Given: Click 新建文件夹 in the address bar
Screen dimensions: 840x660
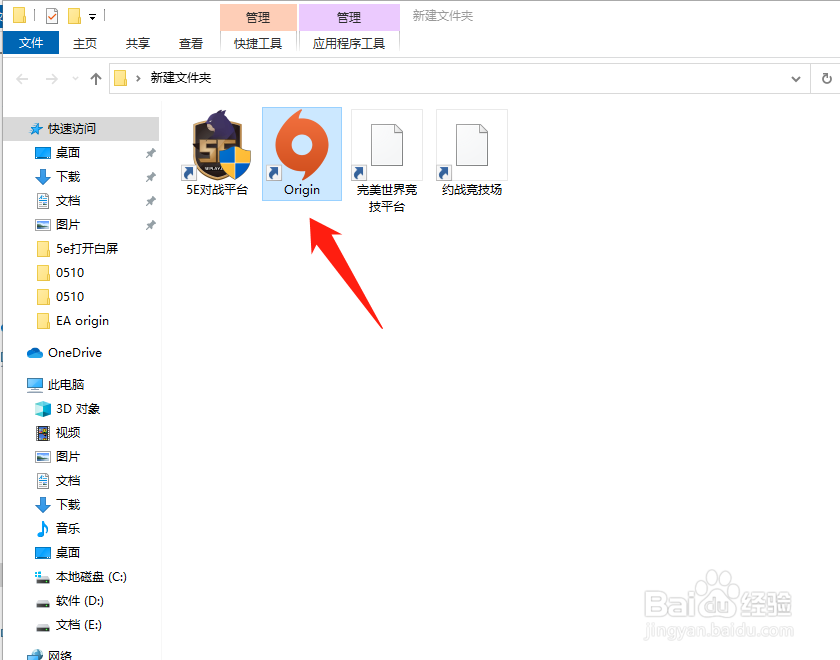Looking at the screenshot, I should point(181,78).
